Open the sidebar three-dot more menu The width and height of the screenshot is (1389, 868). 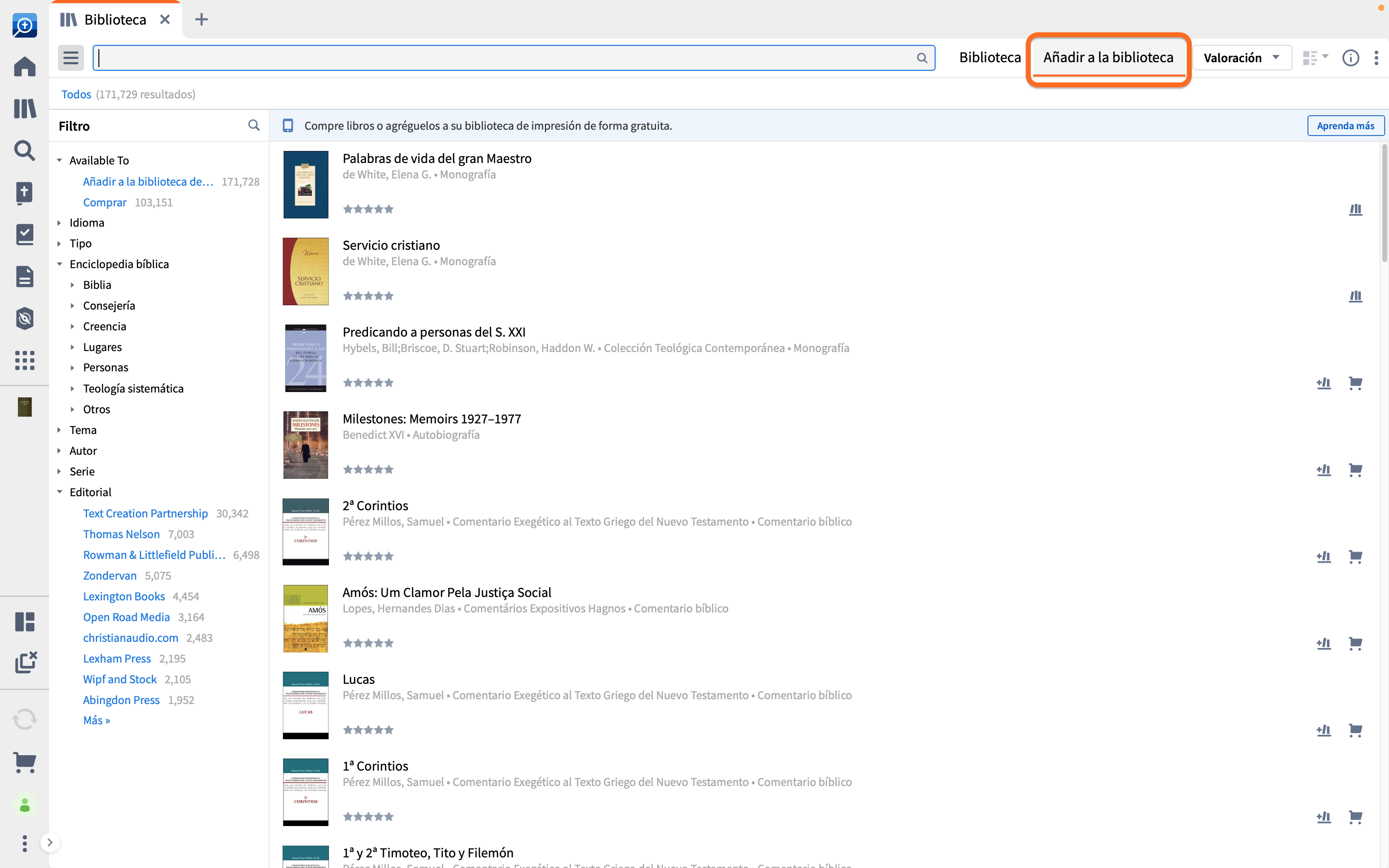coord(25,843)
